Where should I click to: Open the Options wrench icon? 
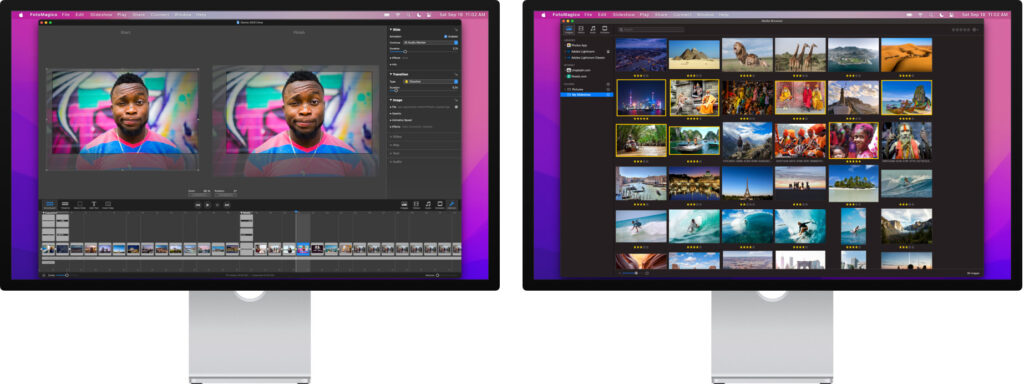[x=452, y=205]
